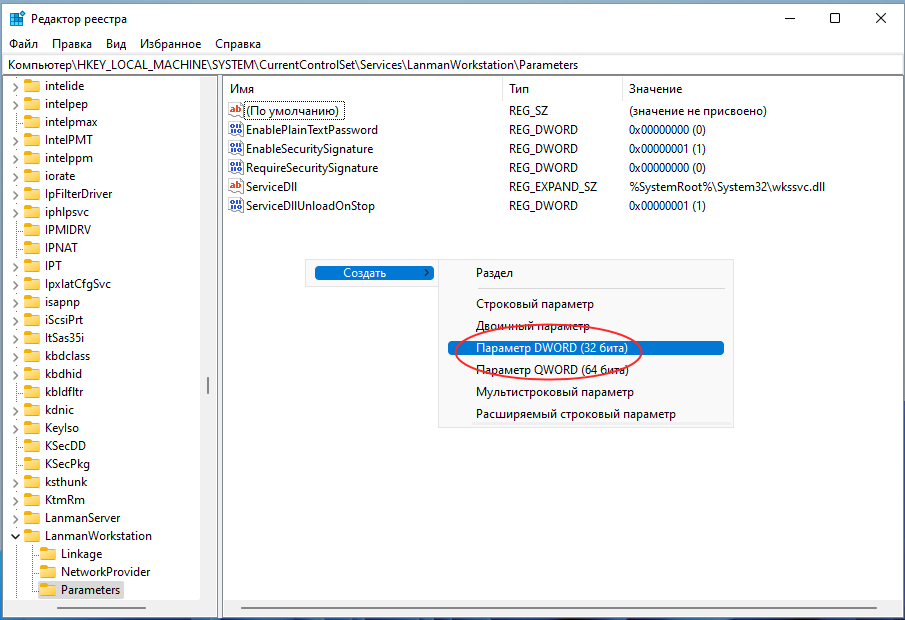
Task: Select the KSecPkg tree item
Action: pyautogui.click(x=68, y=464)
